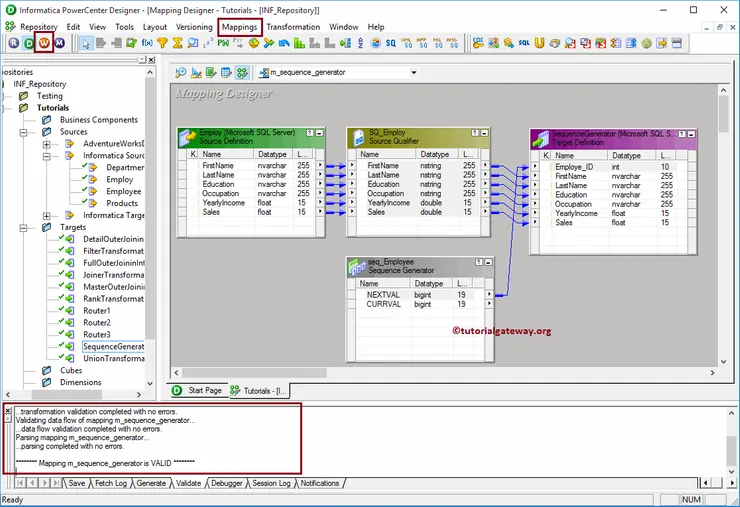Open Workflow Monitor with the M icon
Viewport: 740px width, 507px height.
[59, 43]
